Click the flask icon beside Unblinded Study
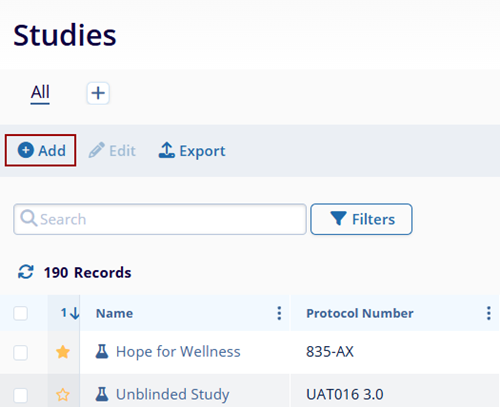500x407 pixels. click(102, 394)
